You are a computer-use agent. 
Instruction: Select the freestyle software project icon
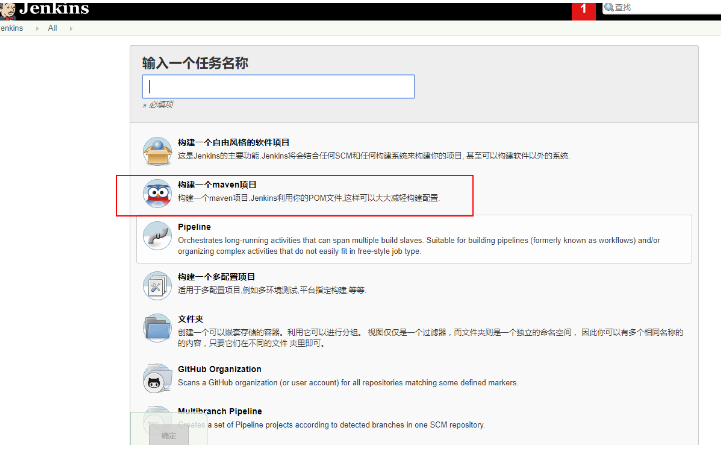click(157, 151)
